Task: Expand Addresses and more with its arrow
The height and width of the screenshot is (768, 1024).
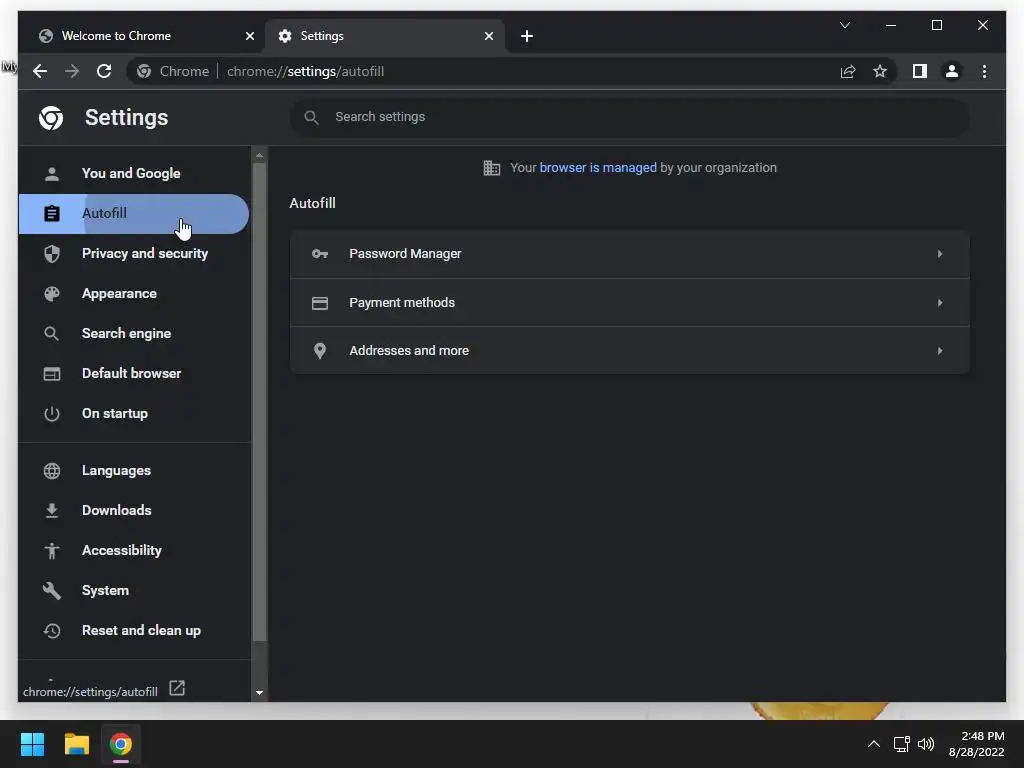Action: coord(940,351)
